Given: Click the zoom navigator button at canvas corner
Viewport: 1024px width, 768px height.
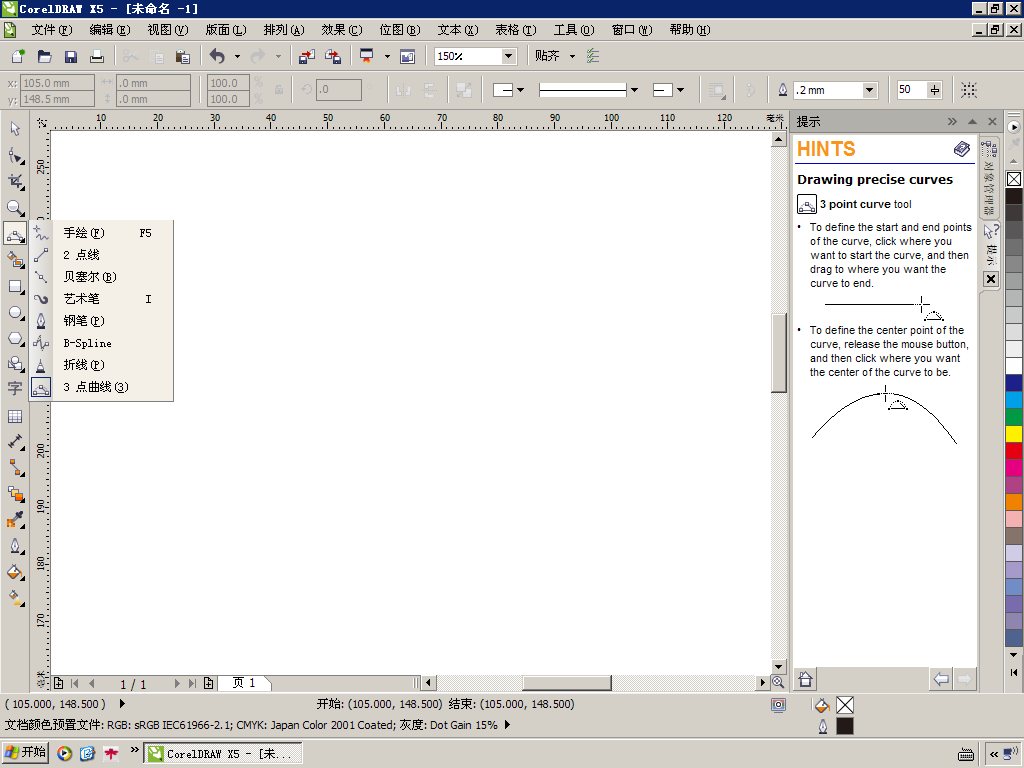Looking at the screenshot, I should [x=778, y=682].
